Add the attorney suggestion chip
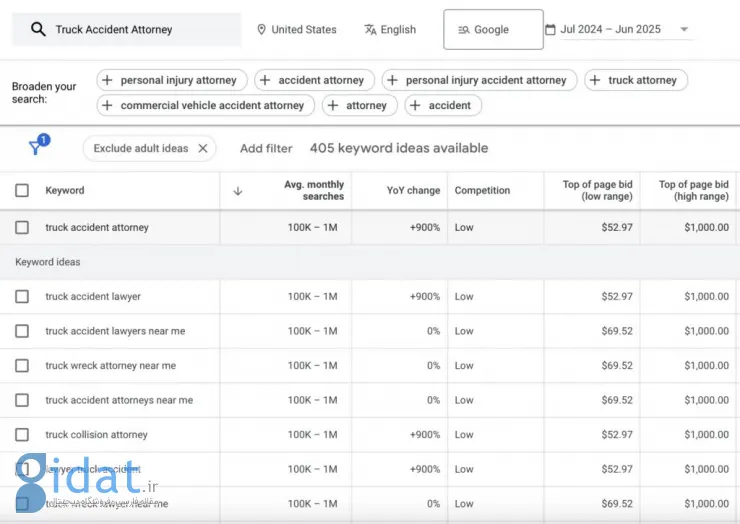This screenshot has width=740, height=524. pos(360,105)
